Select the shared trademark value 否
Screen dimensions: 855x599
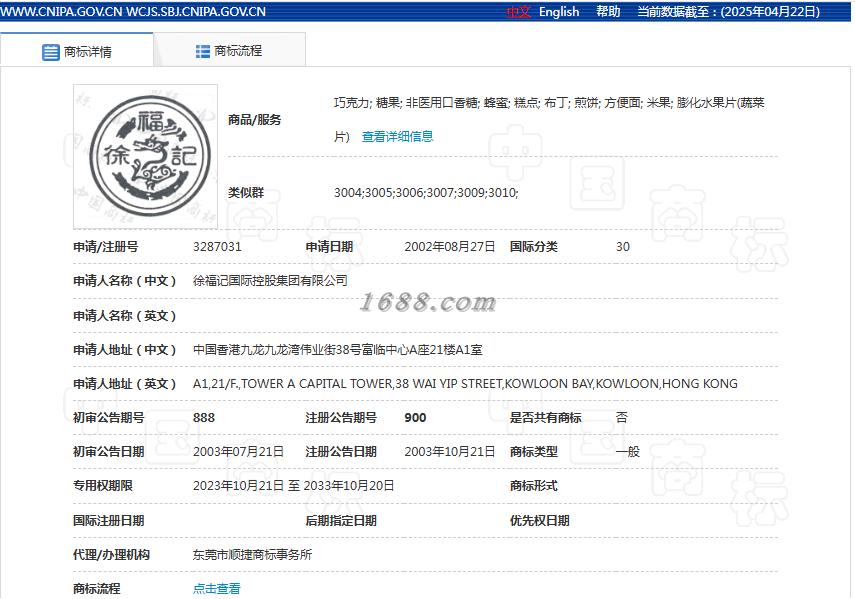(622, 418)
